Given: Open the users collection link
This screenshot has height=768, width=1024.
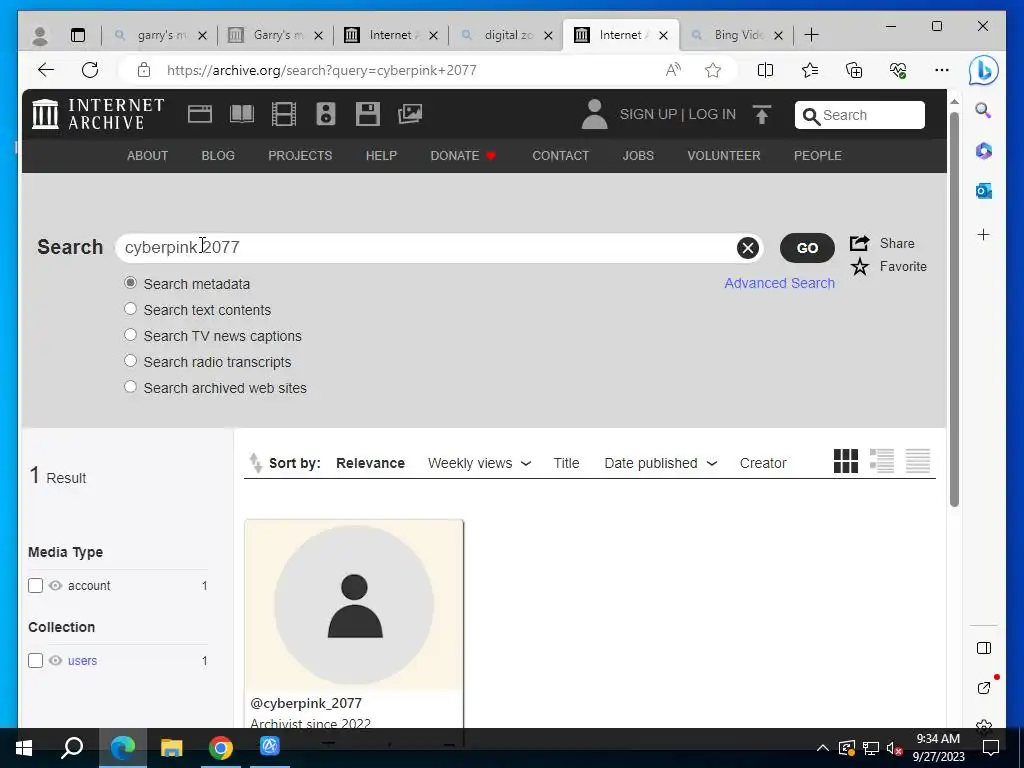Looking at the screenshot, I should (x=82, y=661).
